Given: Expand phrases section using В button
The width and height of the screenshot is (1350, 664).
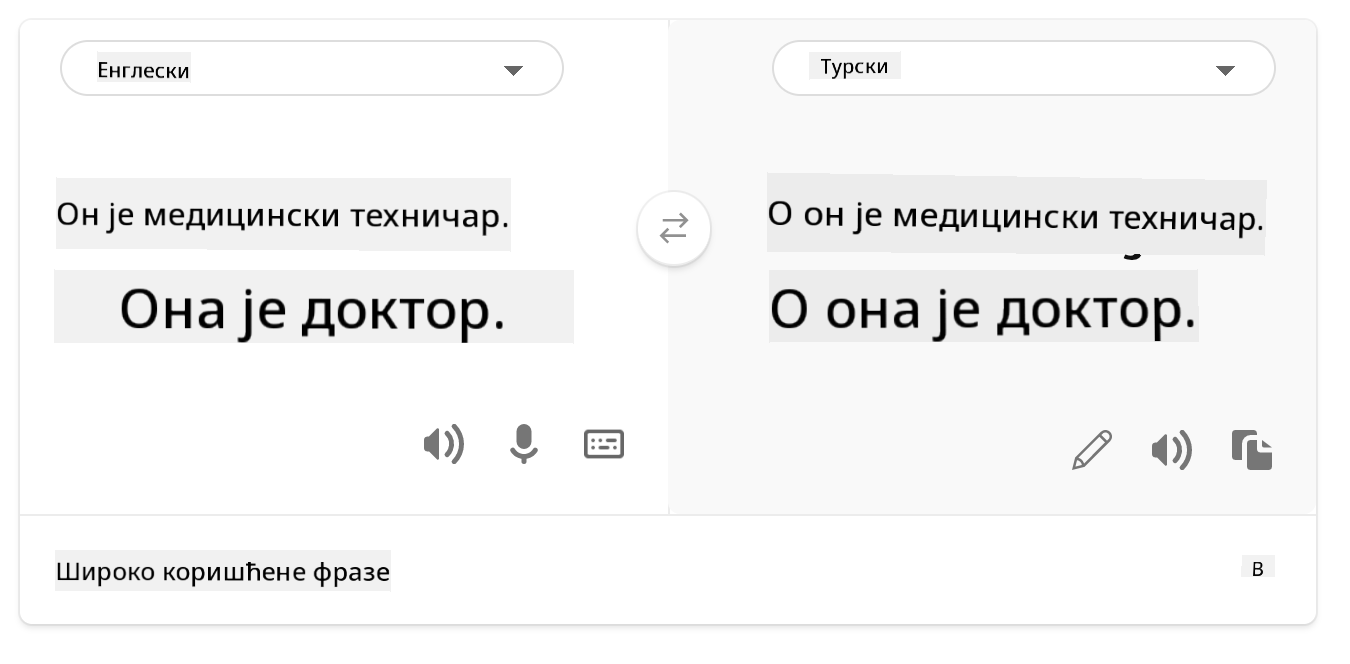Looking at the screenshot, I should coord(1258,569).
